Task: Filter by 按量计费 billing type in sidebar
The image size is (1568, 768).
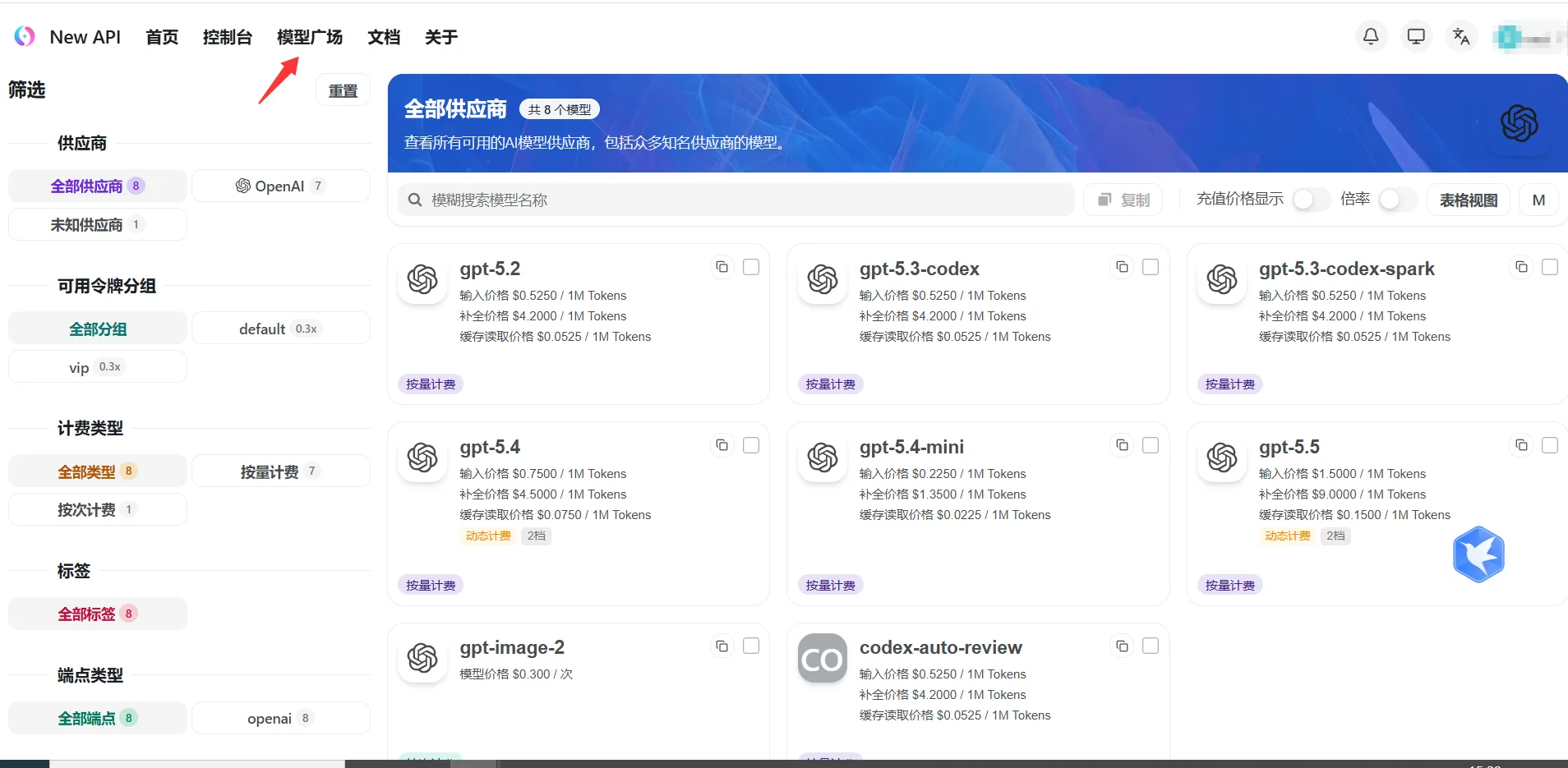Action: point(281,471)
